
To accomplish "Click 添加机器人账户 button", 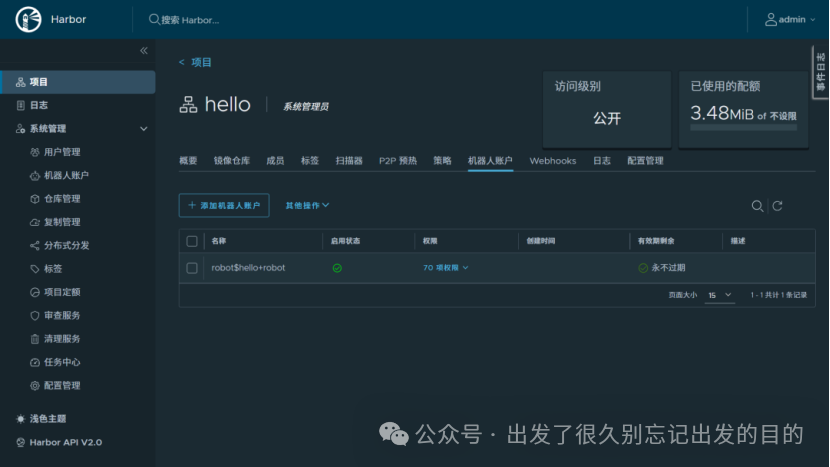I will (x=224, y=205).
